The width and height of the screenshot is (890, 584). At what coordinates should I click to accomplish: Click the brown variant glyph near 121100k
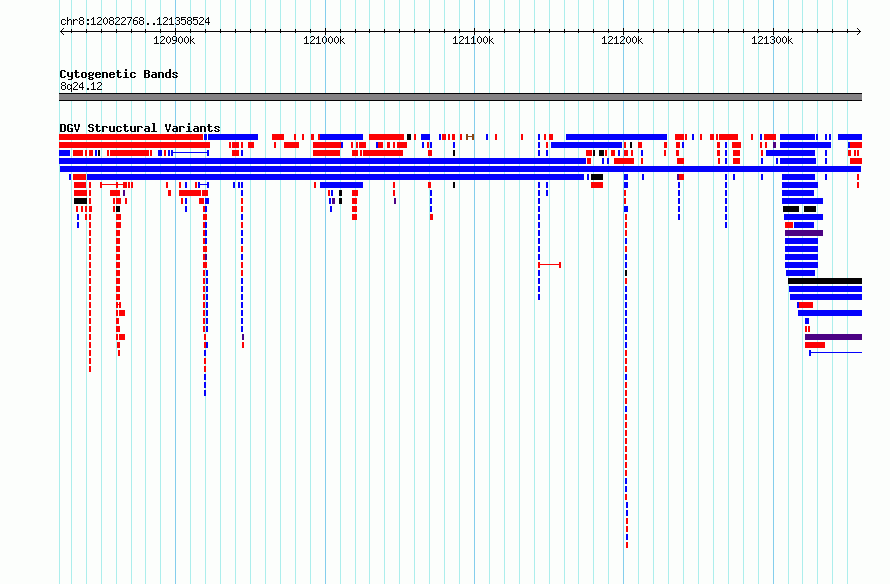coord(470,137)
